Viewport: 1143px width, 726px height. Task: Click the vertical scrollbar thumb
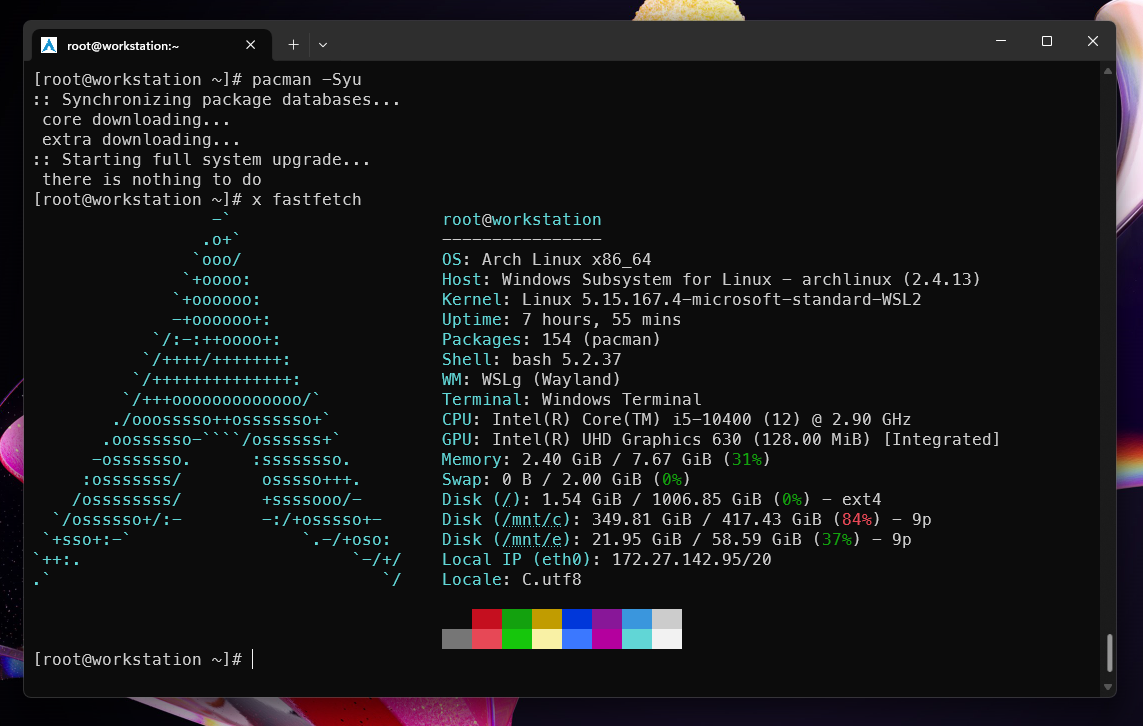coord(1109,652)
